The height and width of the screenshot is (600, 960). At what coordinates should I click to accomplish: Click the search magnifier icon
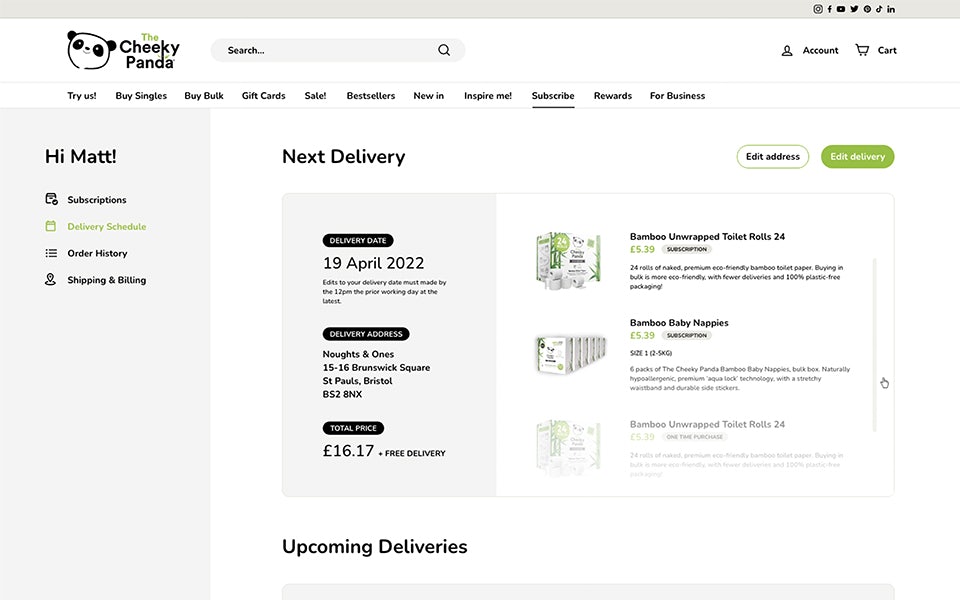click(444, 50)
